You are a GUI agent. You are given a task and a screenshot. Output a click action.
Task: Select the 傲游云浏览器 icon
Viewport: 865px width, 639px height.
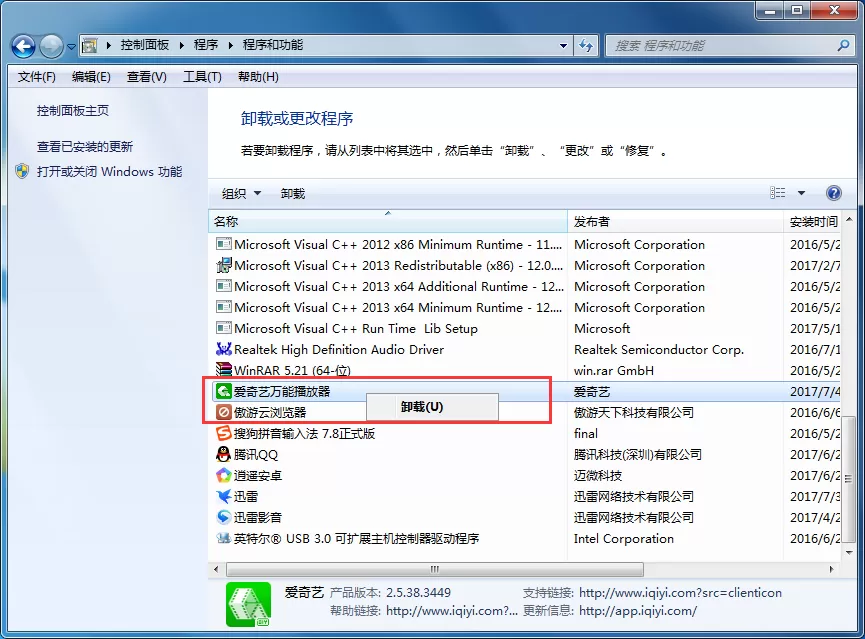click(x=223, y=412)
